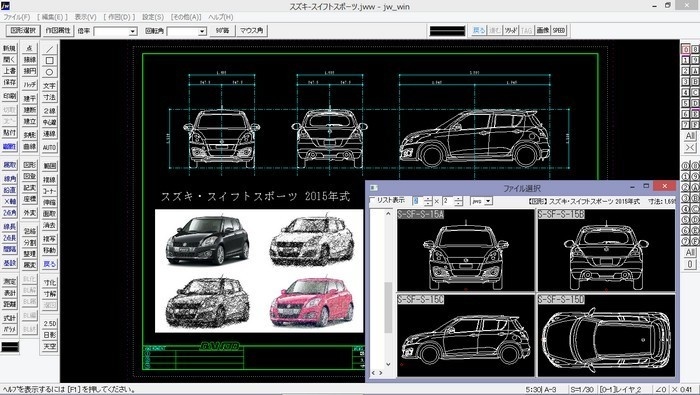Choose the 文字 text tool
The height and width of the screenshot is (395, 700).
tap(50, 86)
